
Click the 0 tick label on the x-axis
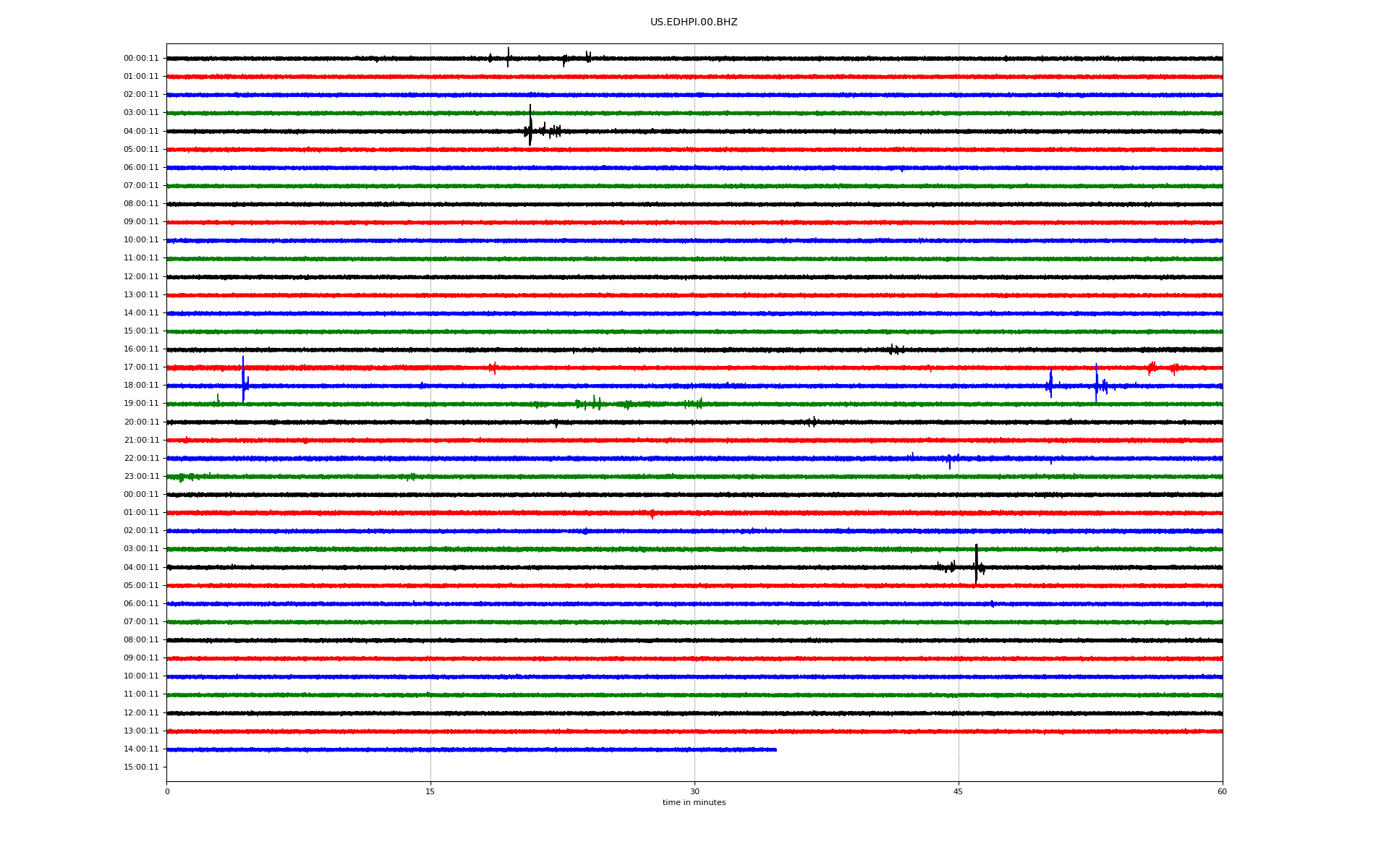167,791
